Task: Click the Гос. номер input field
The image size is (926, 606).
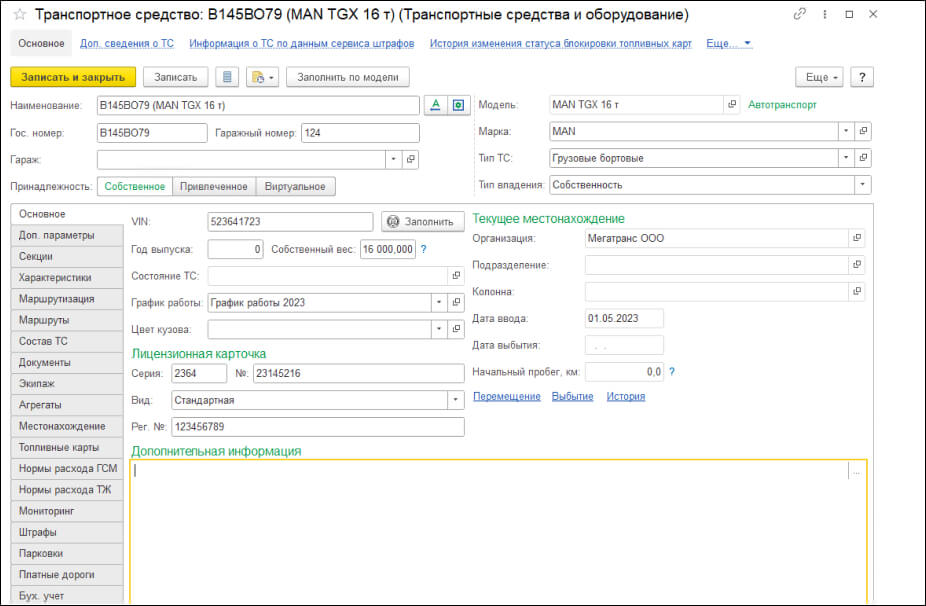Action: pos(152,133)
